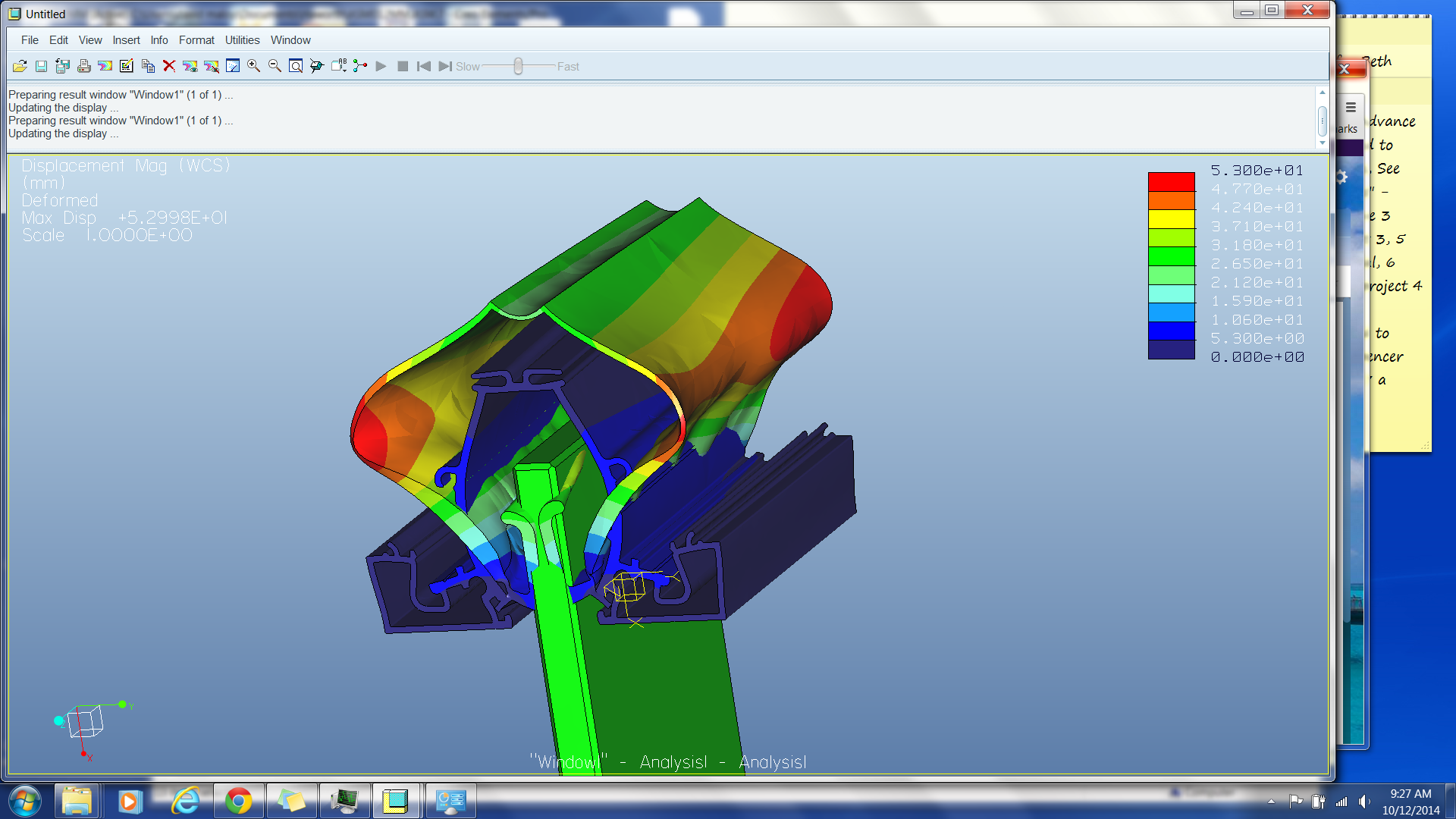This screenshot has height=819, width=1456.
Task: Open Google Chrome from the taskbar
Action: [x=239, y=801]
